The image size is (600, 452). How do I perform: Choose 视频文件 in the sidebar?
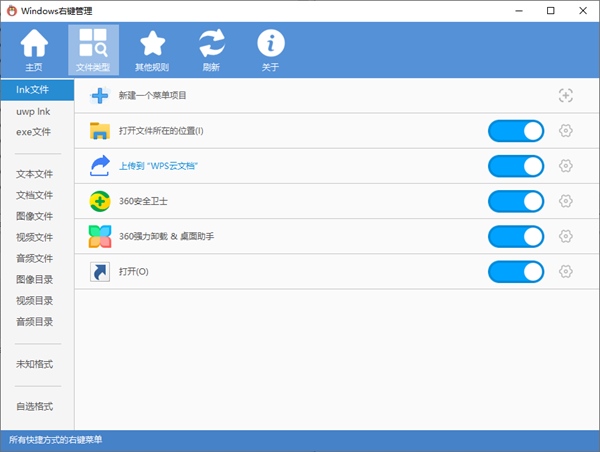(34, 237)
